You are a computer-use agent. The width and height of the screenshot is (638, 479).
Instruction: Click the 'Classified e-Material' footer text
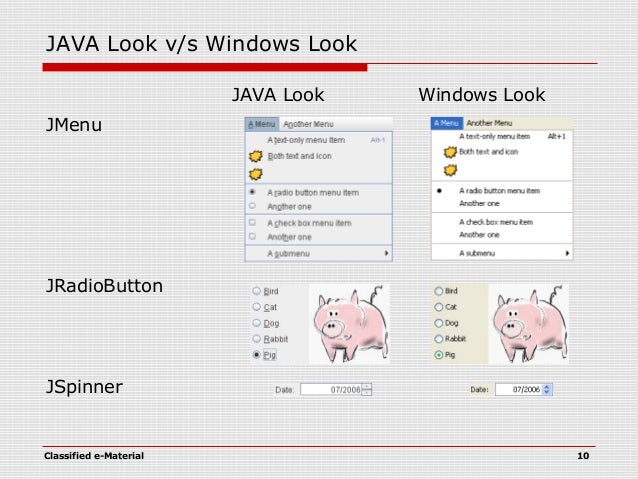point(94,456)
